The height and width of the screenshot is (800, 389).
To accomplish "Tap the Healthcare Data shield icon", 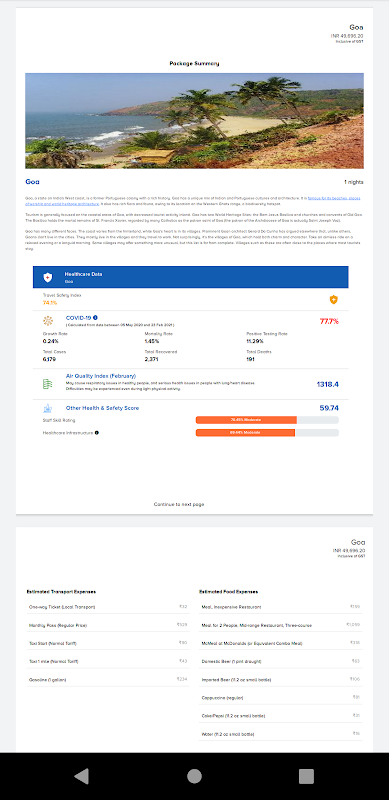I will tap(47, 277).
